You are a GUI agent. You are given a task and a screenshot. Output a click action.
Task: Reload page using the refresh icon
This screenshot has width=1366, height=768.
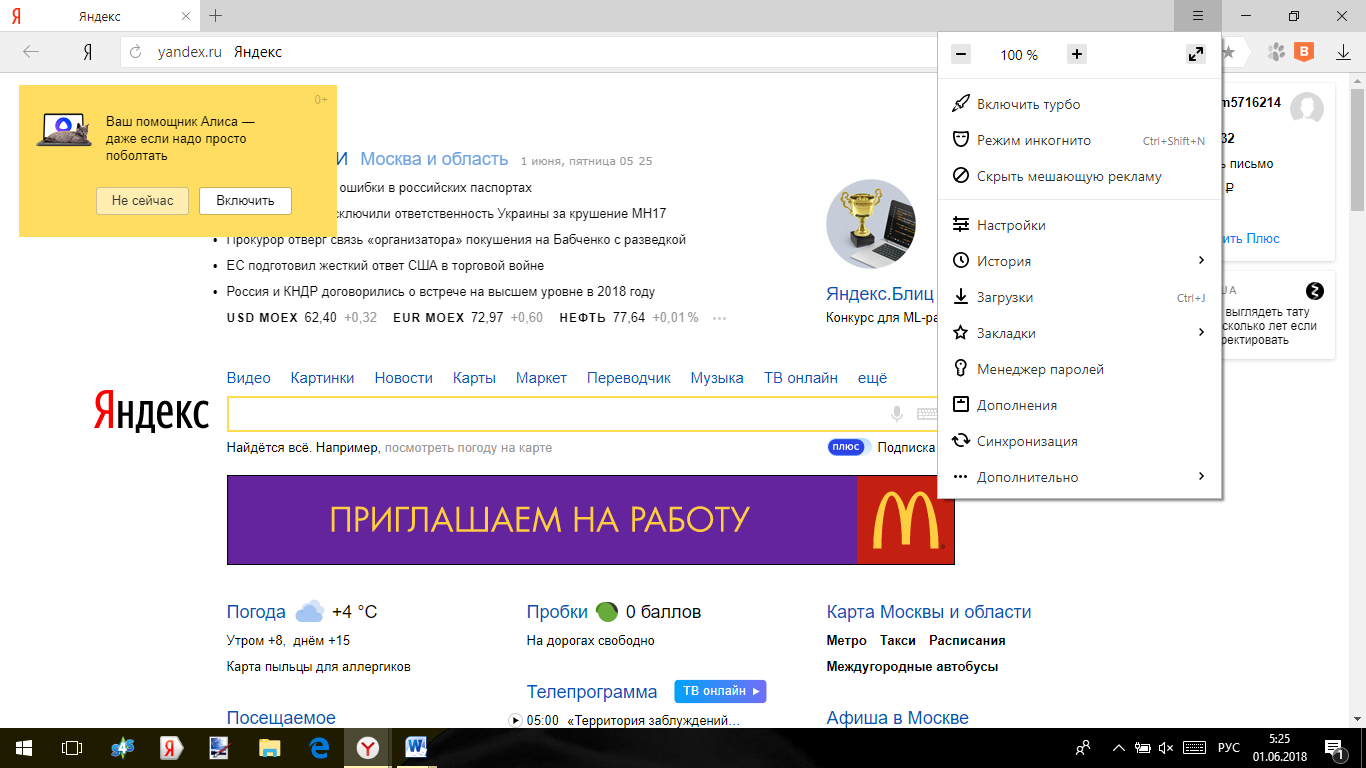tap(136, 52)
